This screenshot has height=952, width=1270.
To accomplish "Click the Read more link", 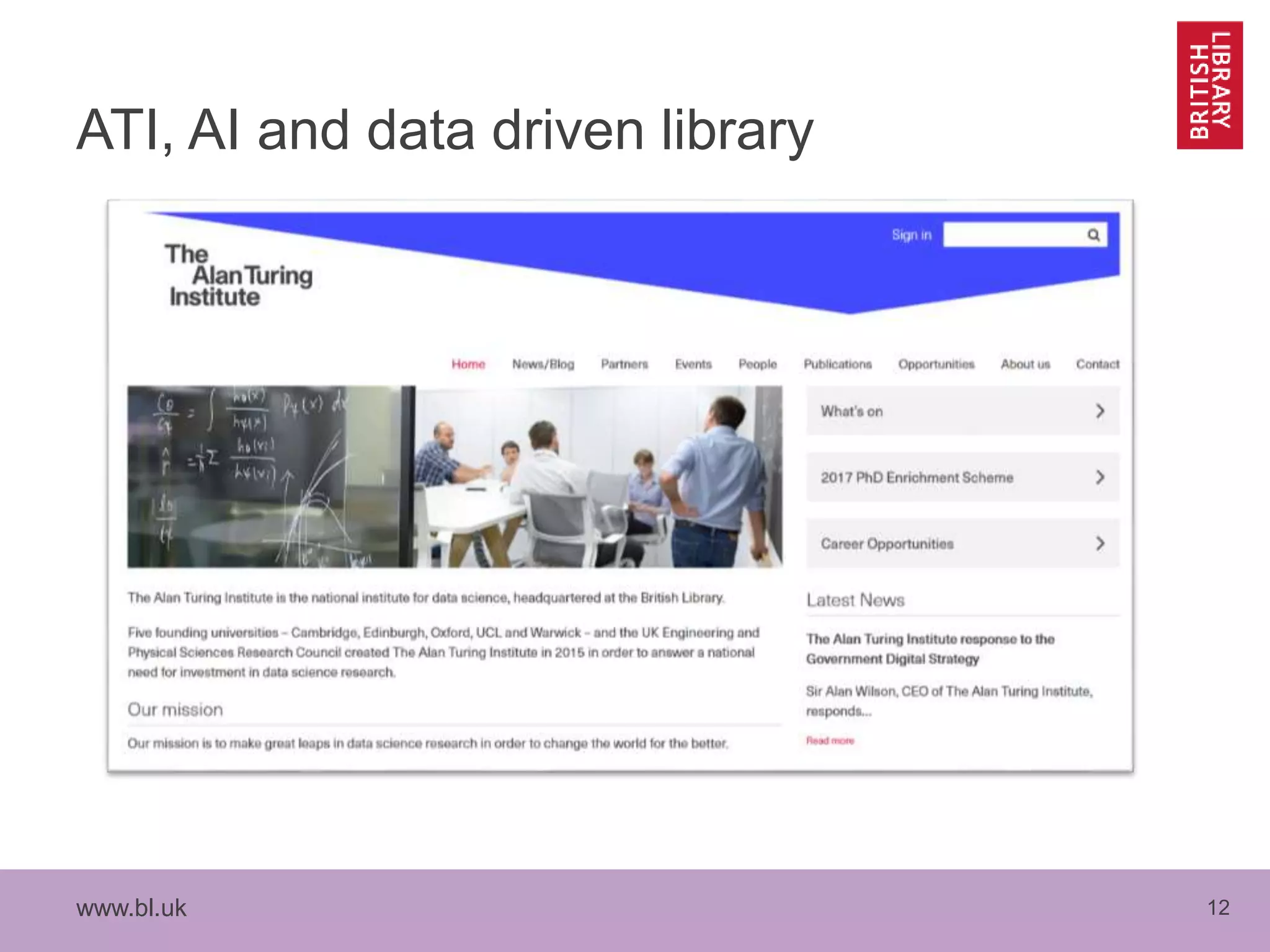I will (x=830, y=741).
